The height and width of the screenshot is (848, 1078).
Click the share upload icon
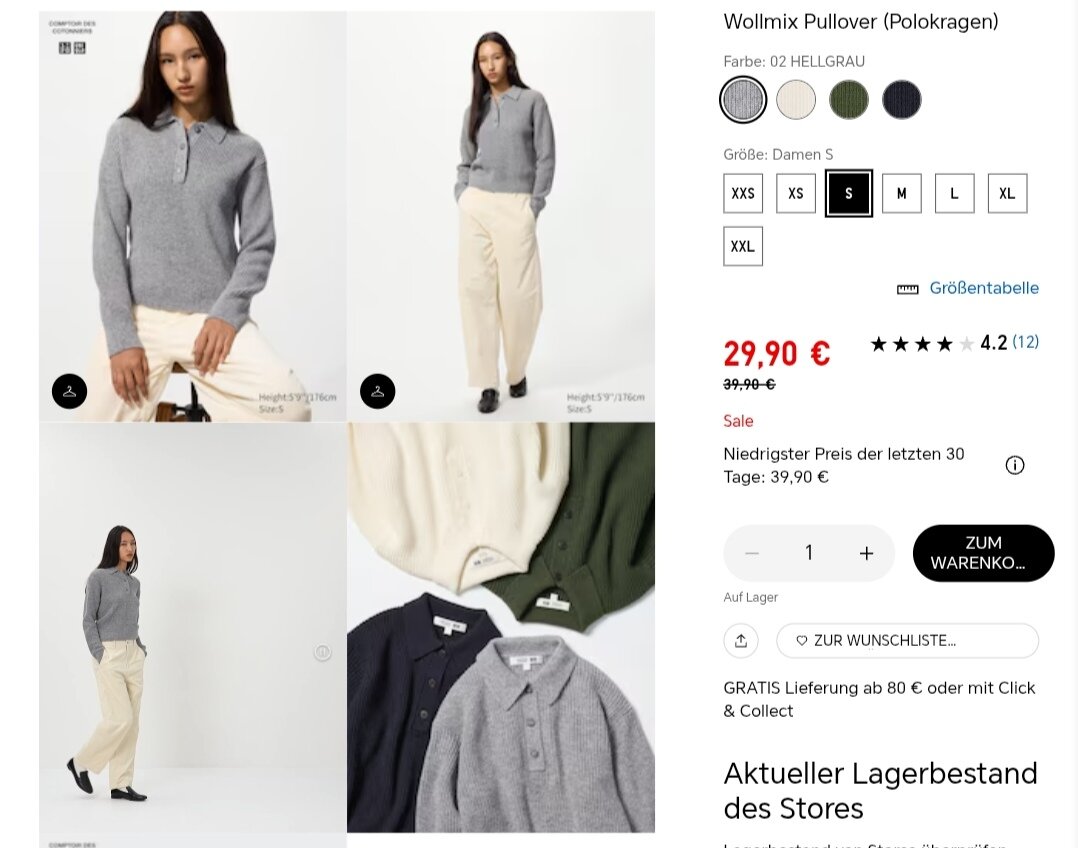741,641
